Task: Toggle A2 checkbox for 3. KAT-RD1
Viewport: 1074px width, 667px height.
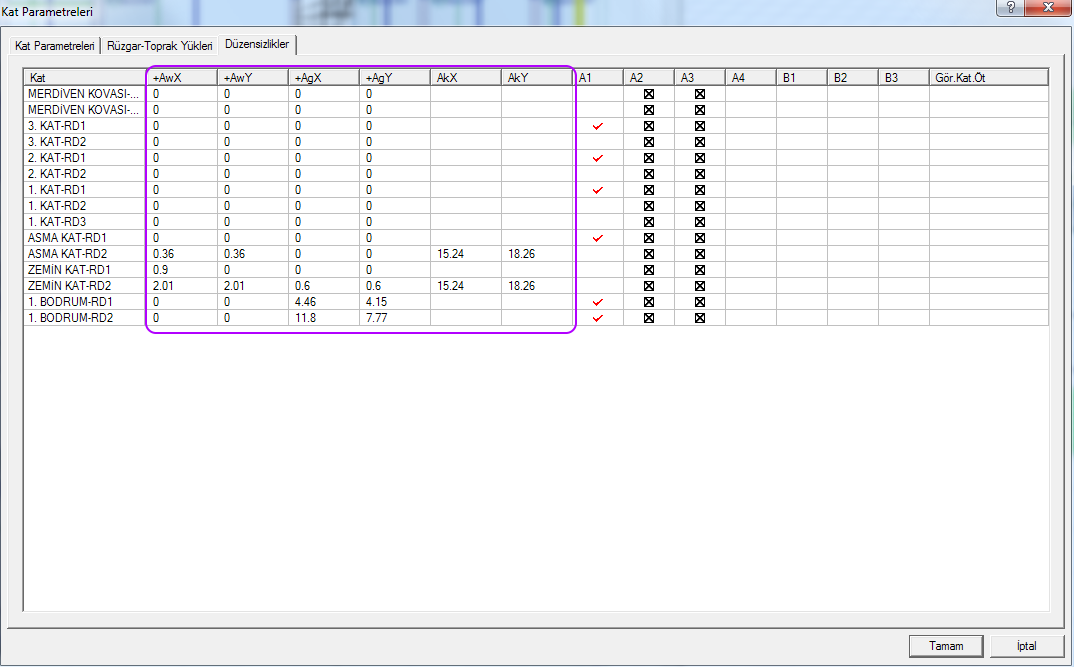Action: pyautogui.click(x=648, y=126)
